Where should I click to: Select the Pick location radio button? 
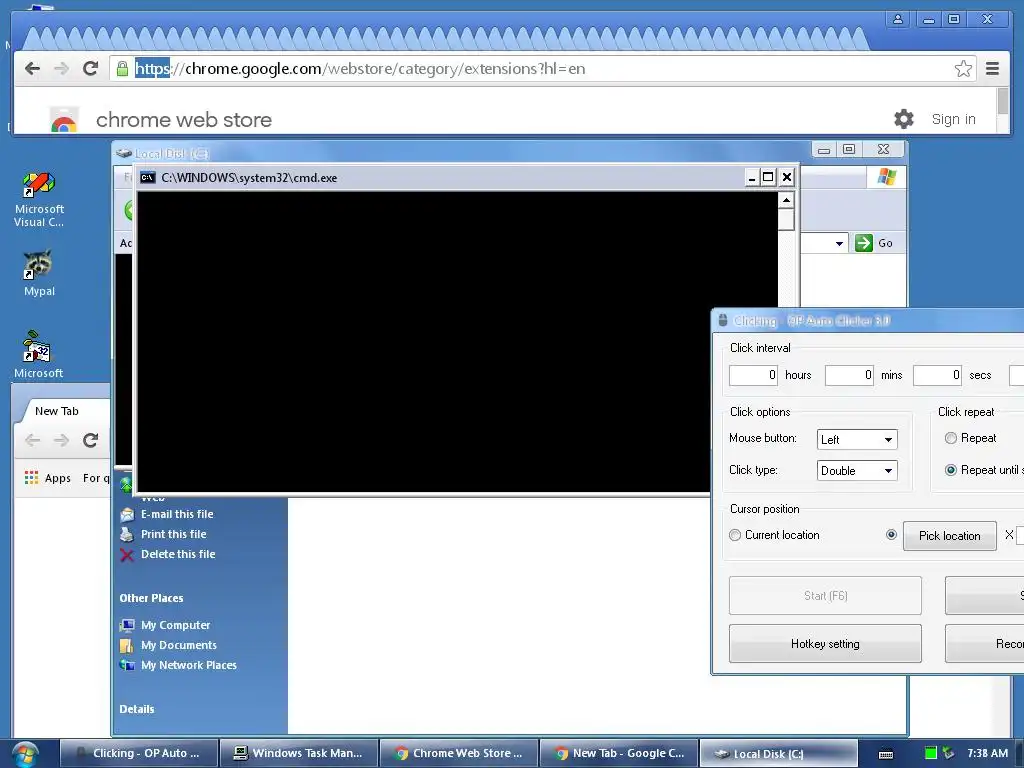pyautogui.click(x=891, y=535)
